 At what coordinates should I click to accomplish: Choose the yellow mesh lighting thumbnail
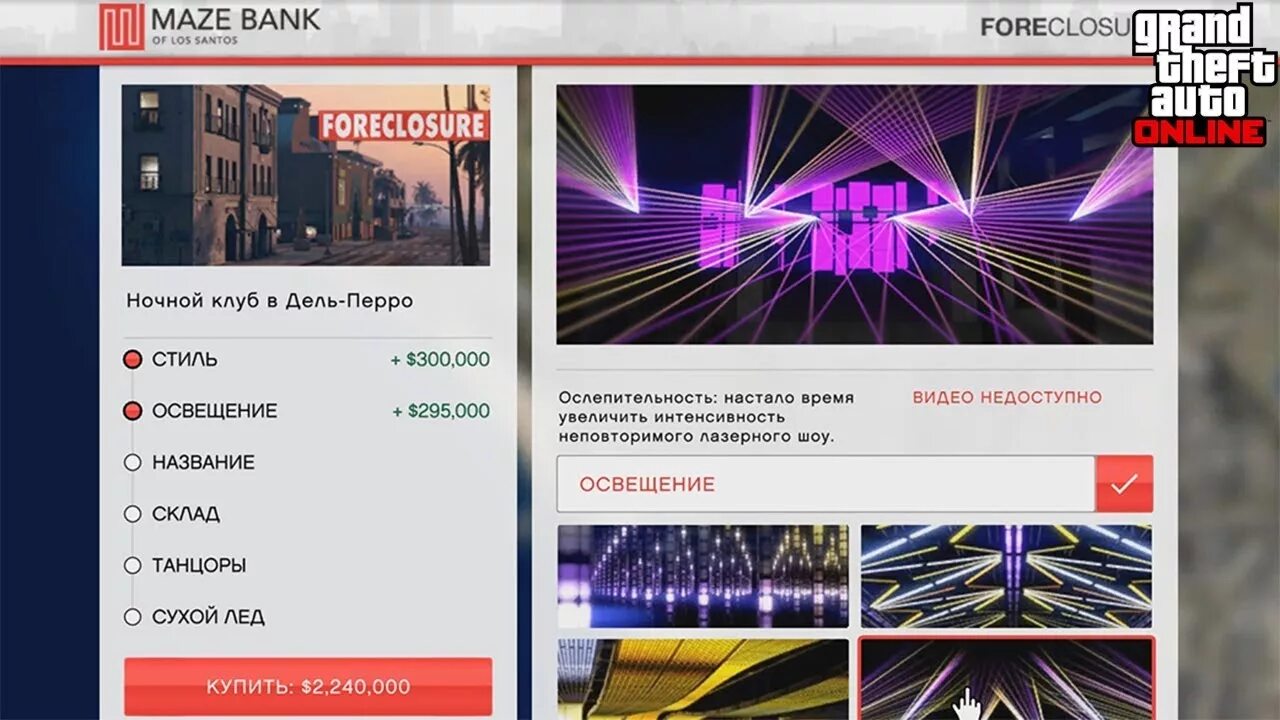(703, 679)
